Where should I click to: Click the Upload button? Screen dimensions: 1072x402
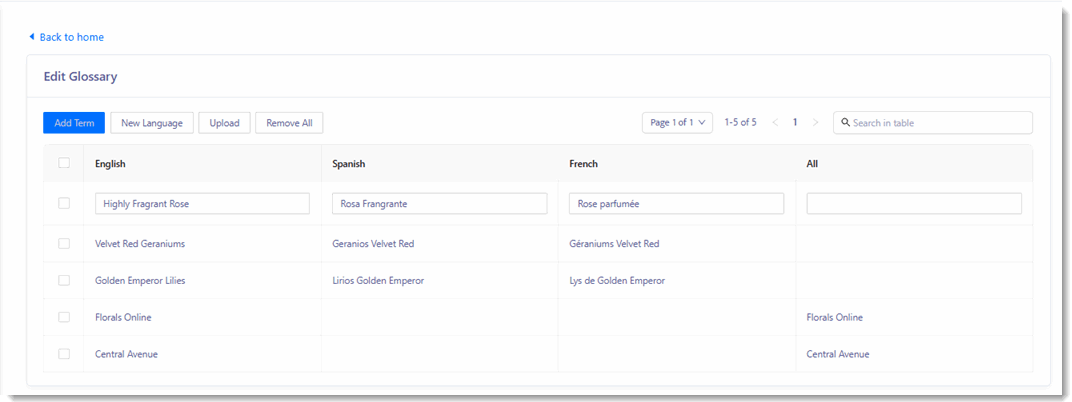click(x=224, y=123)
